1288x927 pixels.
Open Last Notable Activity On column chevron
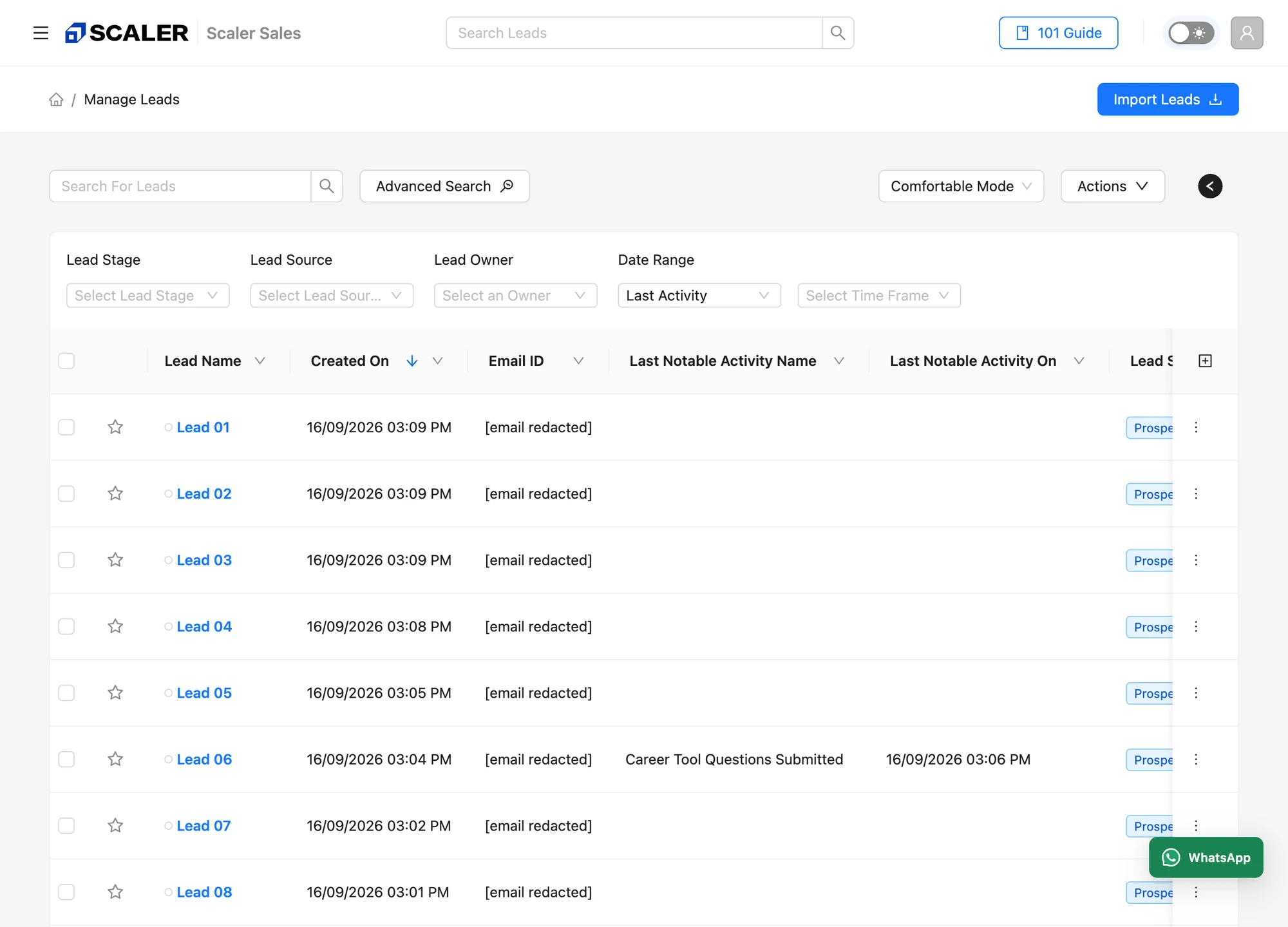point(1079,361)
